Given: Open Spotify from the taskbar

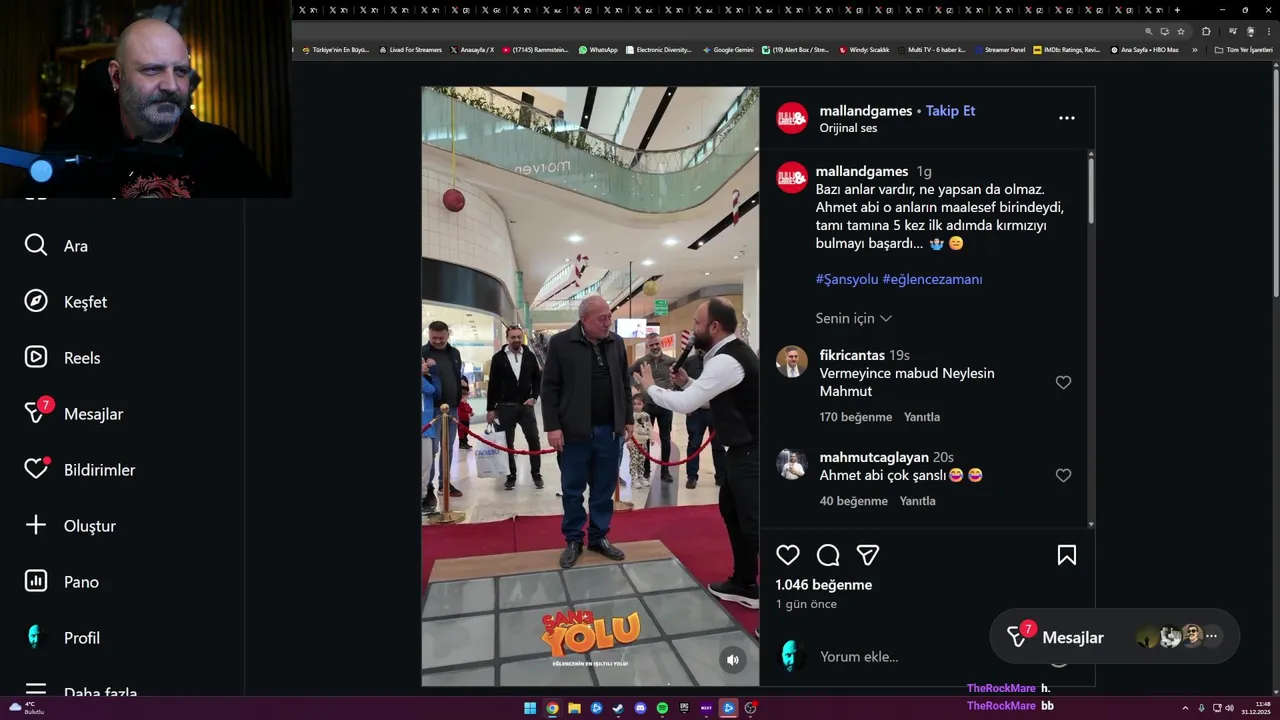Looking at the screenshot, I should pos(662,708).
